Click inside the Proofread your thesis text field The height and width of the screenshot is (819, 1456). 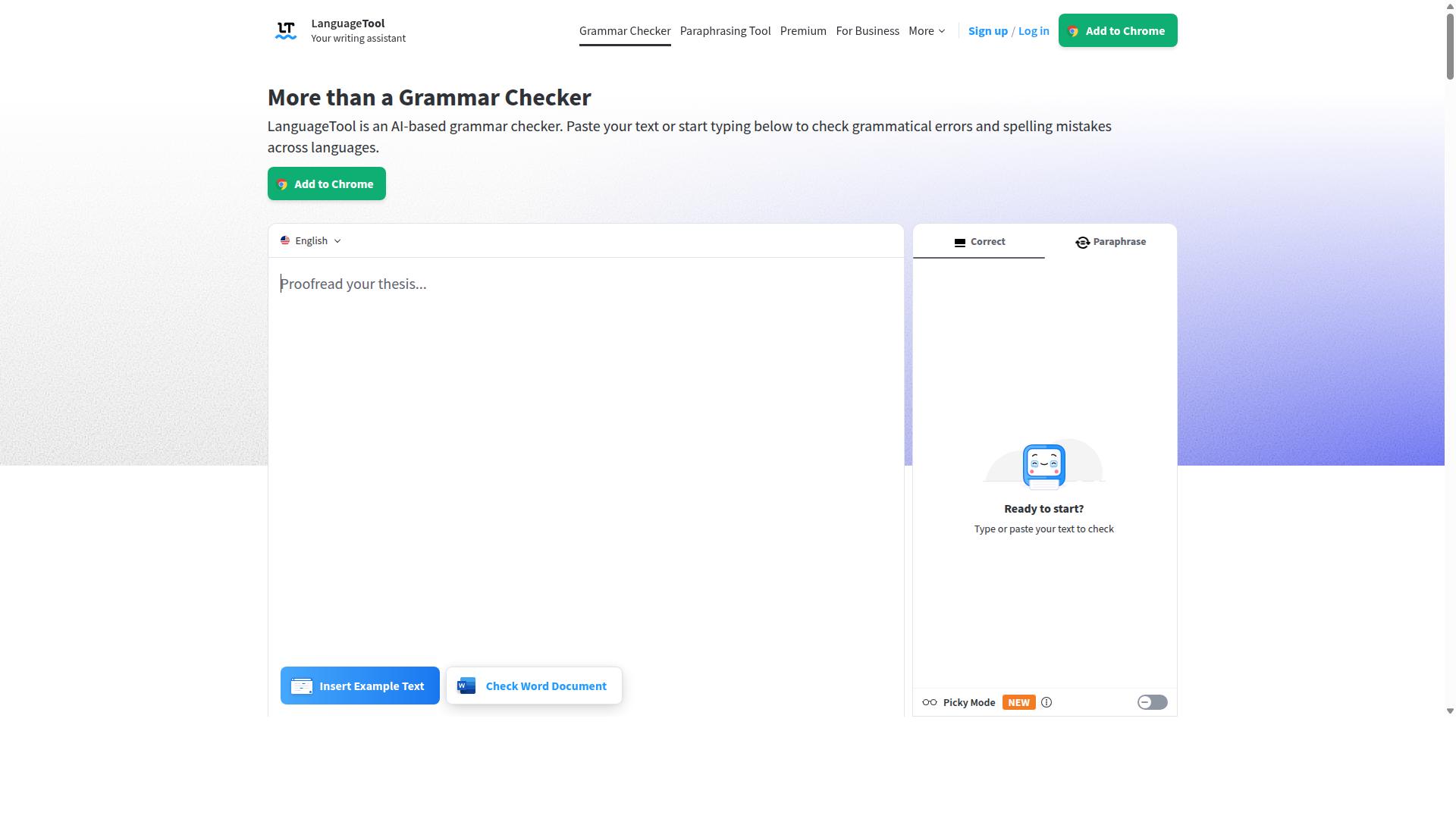tap(585, 455)
